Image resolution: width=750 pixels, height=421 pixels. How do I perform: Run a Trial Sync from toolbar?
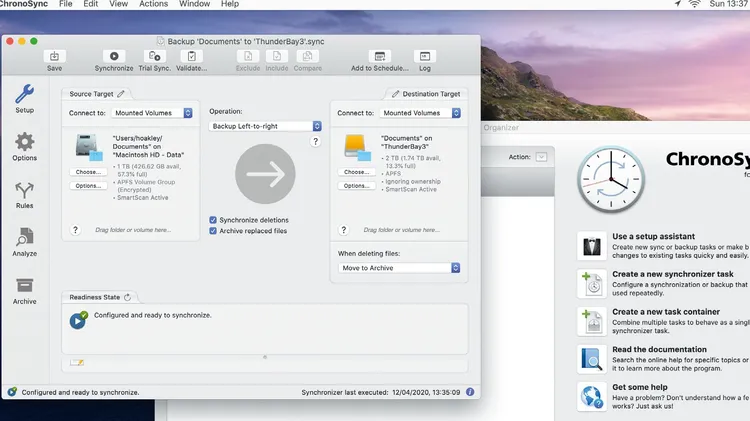tap(155, 58)
